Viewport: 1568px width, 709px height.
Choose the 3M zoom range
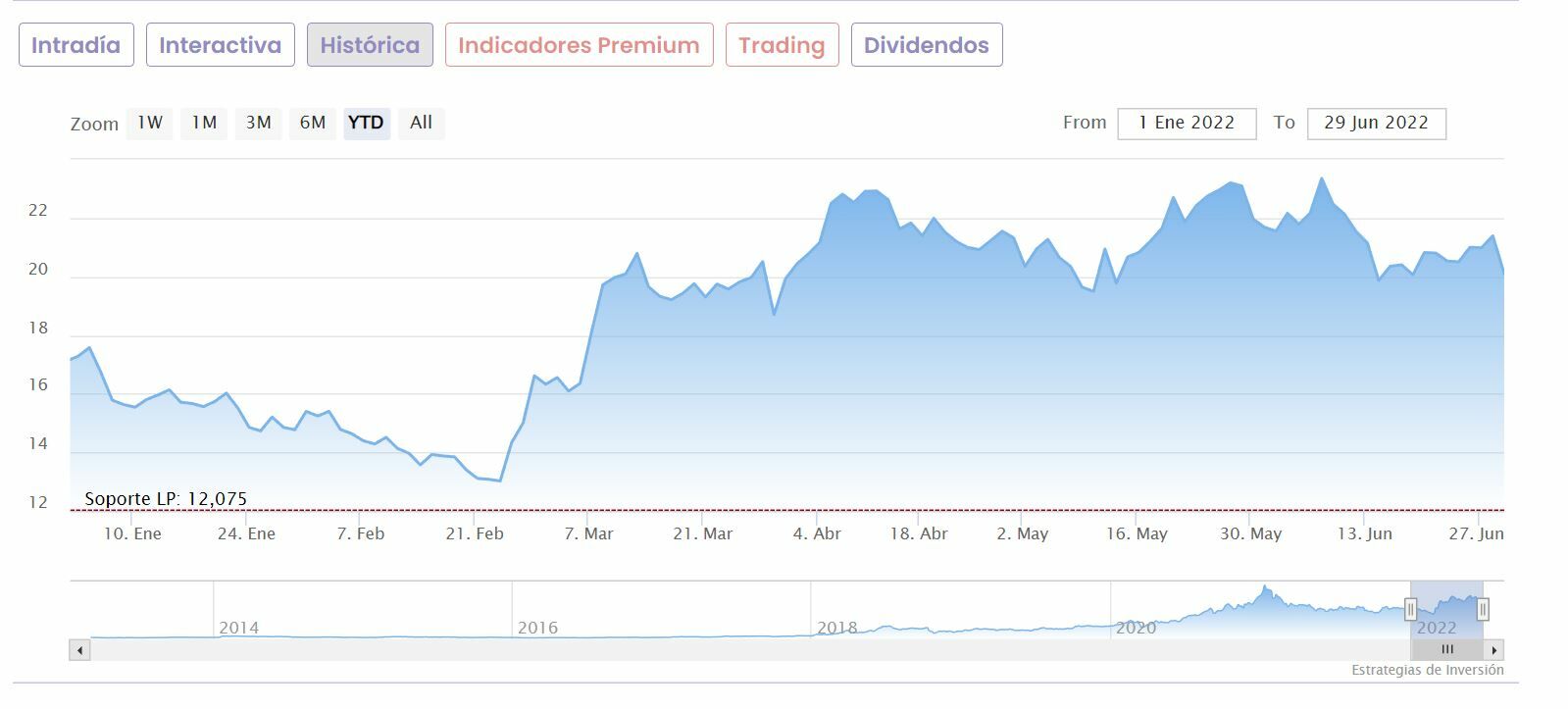tap(258, 123)
